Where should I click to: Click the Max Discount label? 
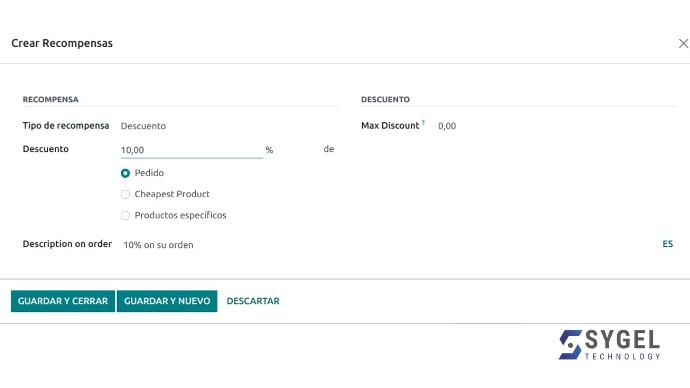click(390, 125)
